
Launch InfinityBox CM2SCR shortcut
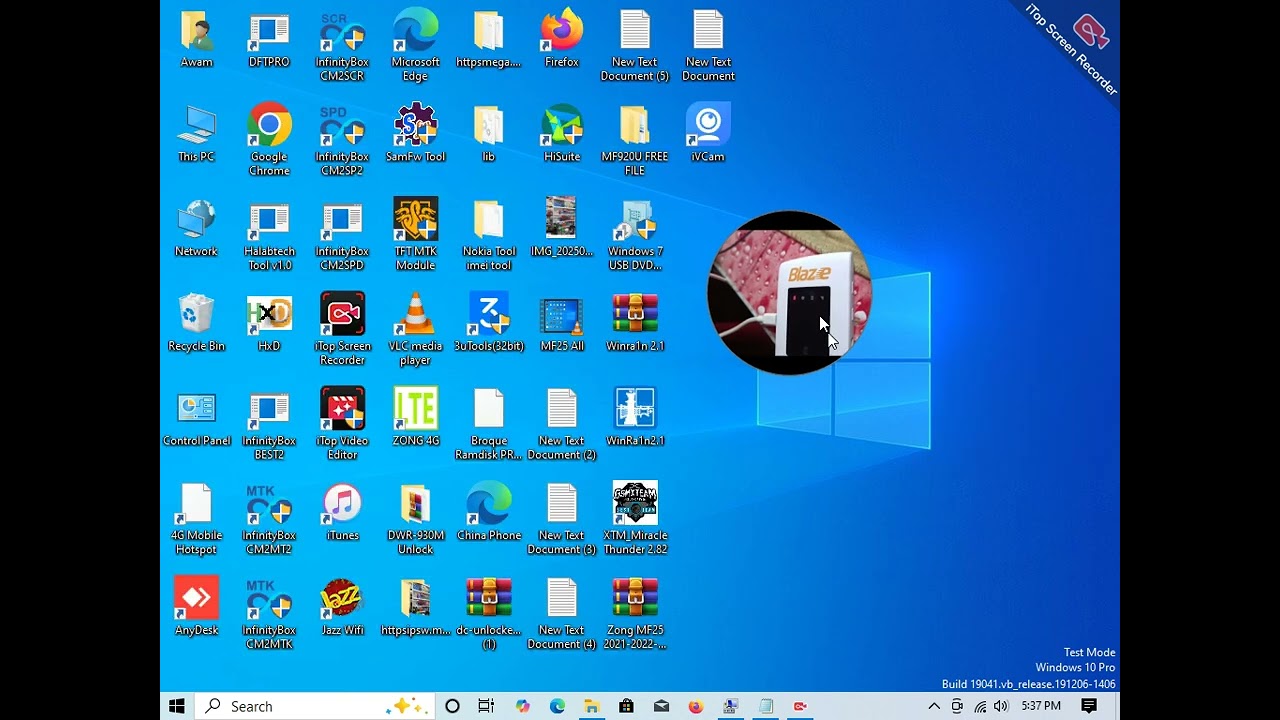coord(342,47)
